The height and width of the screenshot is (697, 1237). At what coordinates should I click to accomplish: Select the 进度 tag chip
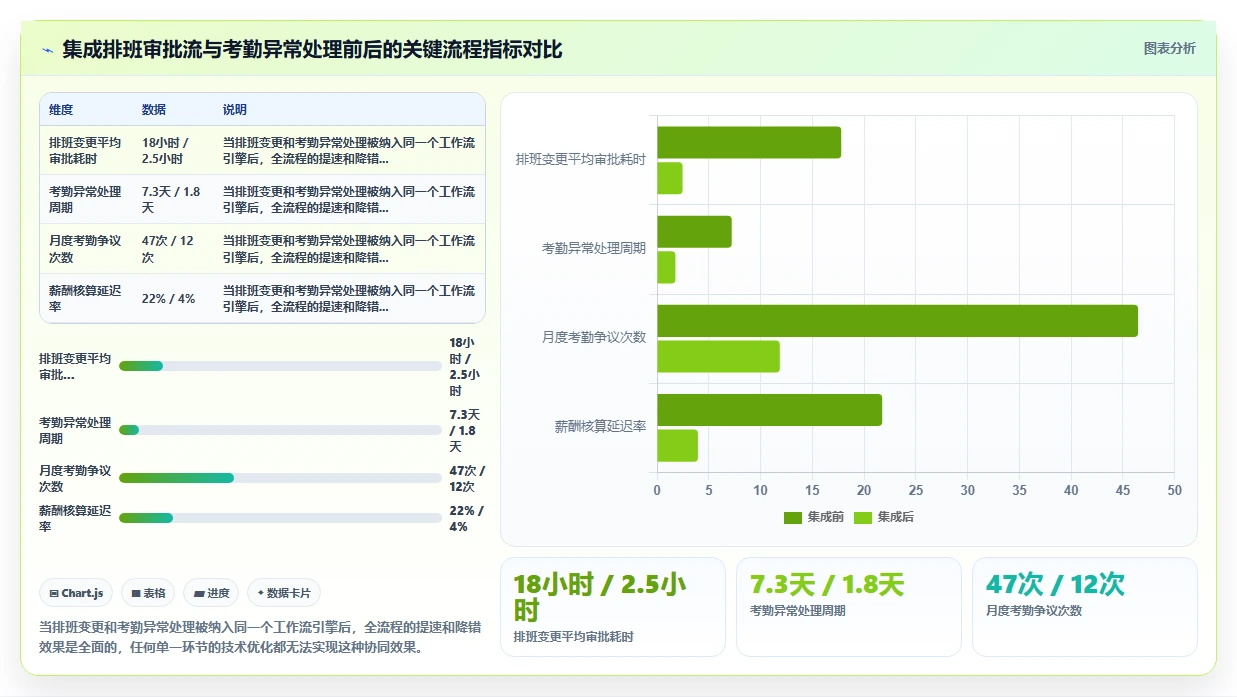[x=211, y=593]
